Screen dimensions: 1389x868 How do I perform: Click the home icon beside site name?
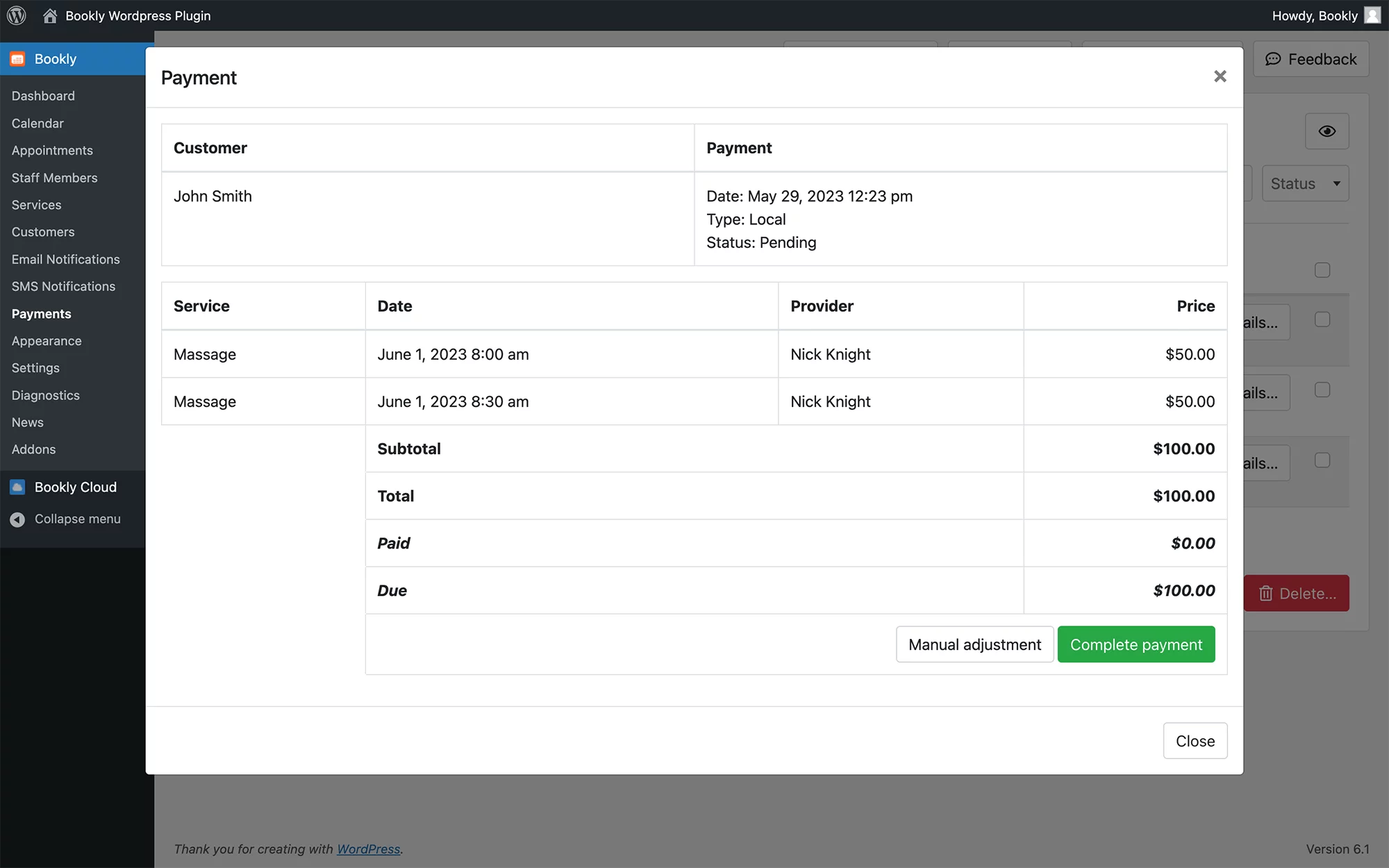click(50, 15)
